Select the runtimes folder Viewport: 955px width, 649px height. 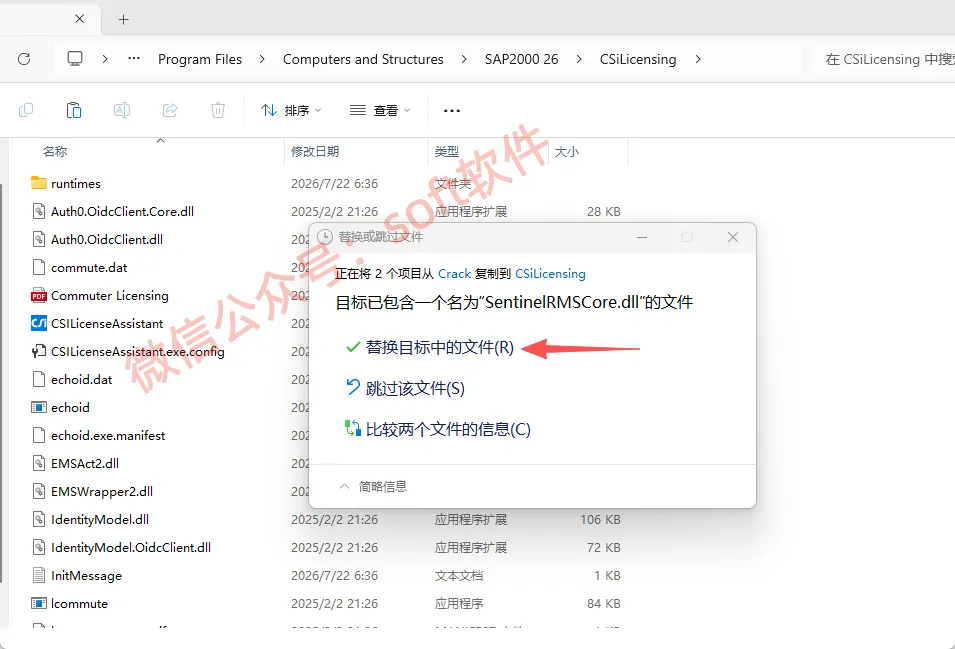point(76,183)
